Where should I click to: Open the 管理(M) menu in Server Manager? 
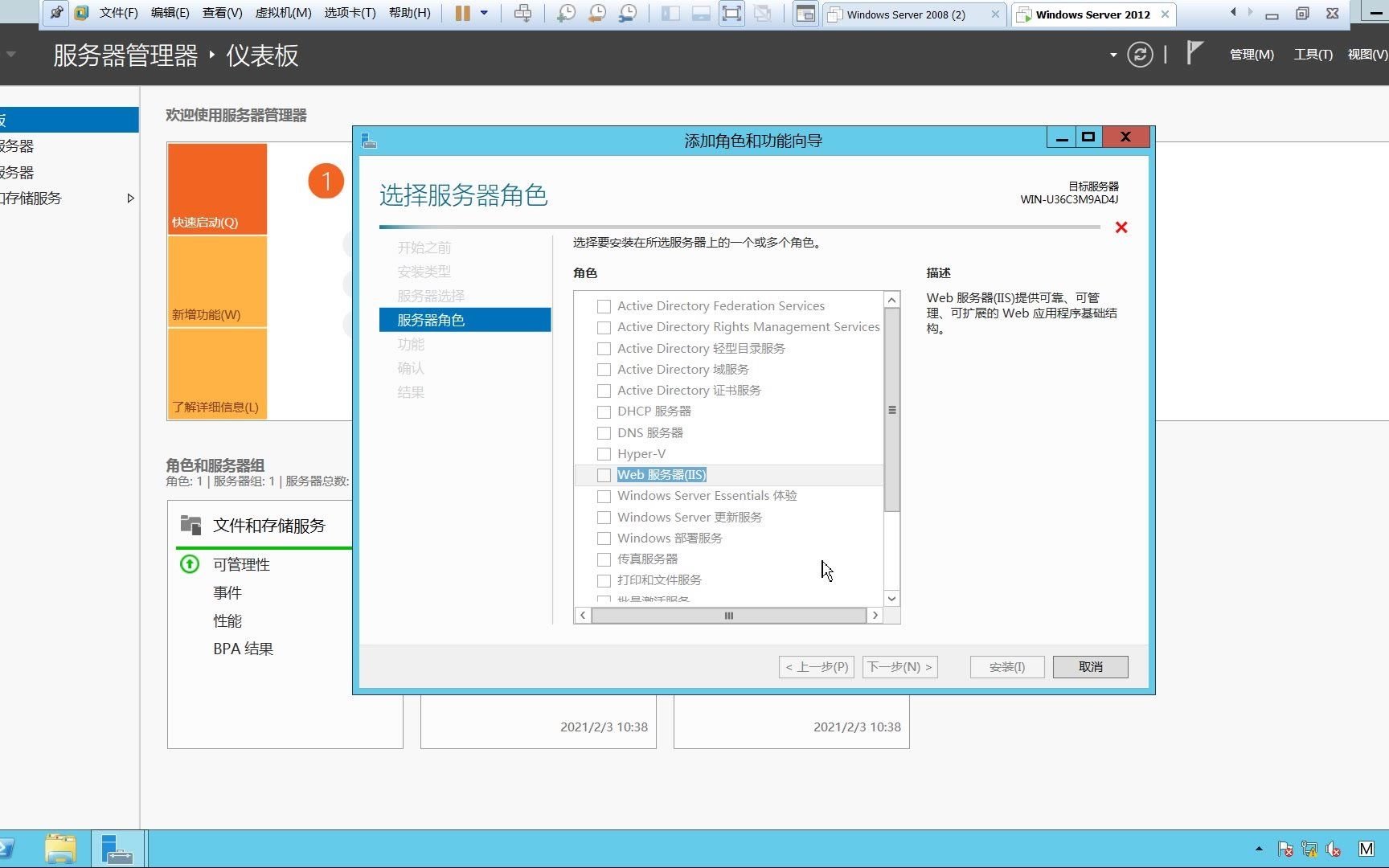pos(1252,55)
